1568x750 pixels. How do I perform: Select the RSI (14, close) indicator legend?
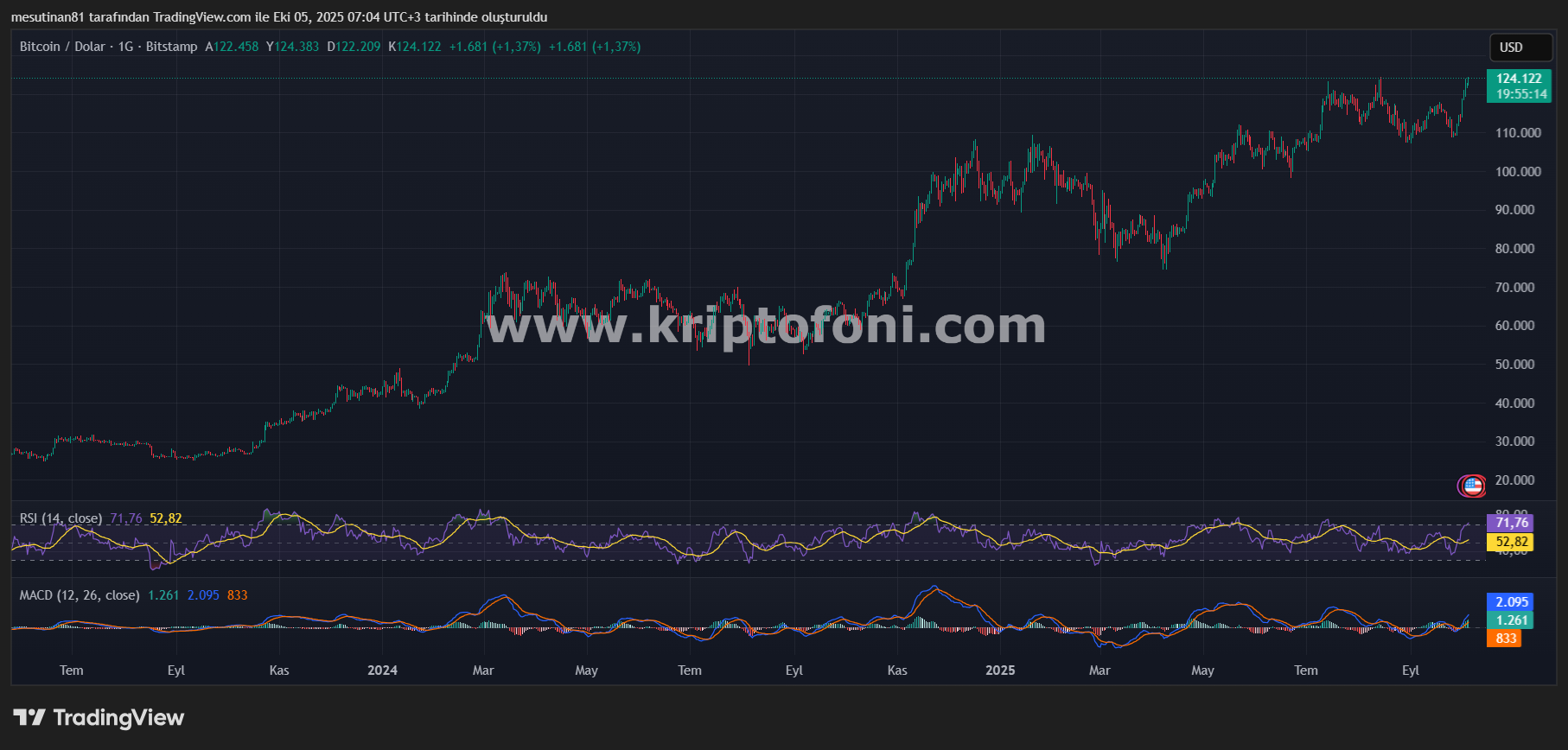point(61,518)
